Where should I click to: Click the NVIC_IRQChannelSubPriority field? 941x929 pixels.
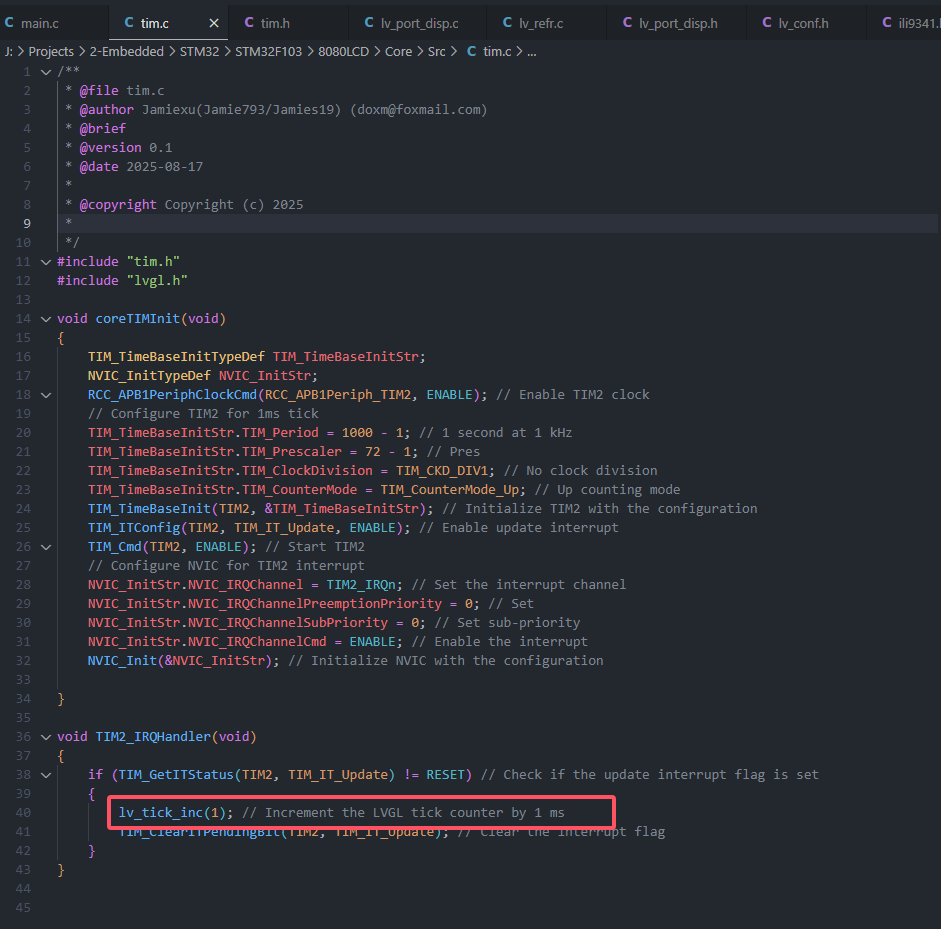[x=288, y=623]
